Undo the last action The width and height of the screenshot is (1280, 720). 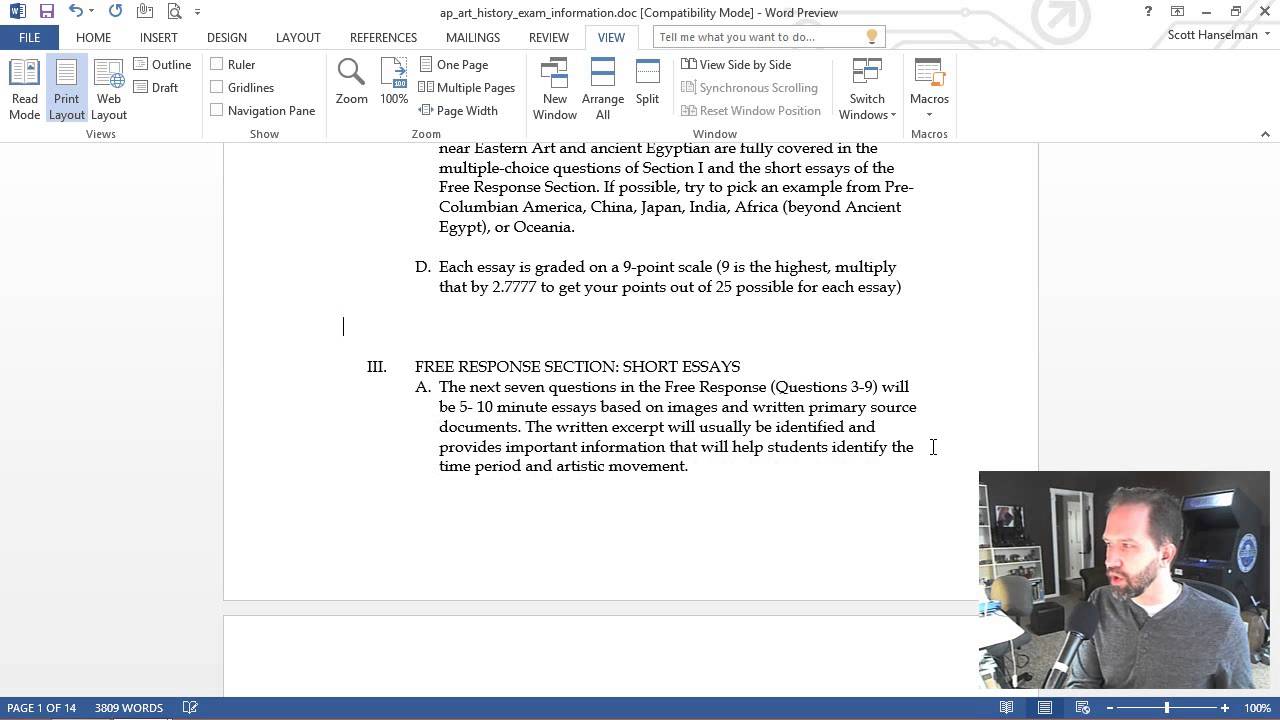[75, 12]
